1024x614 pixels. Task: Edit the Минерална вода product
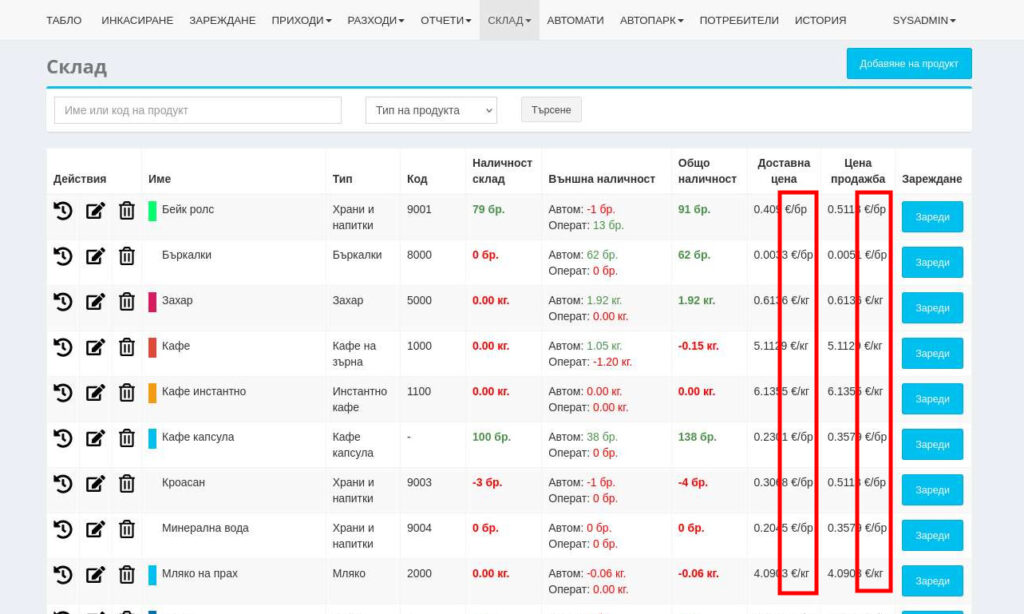click(x=95, y=529)
